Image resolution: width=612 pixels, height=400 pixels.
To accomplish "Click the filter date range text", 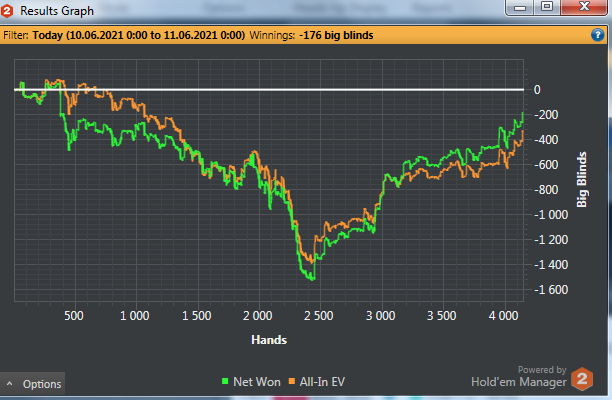I will tap(139, 35).
